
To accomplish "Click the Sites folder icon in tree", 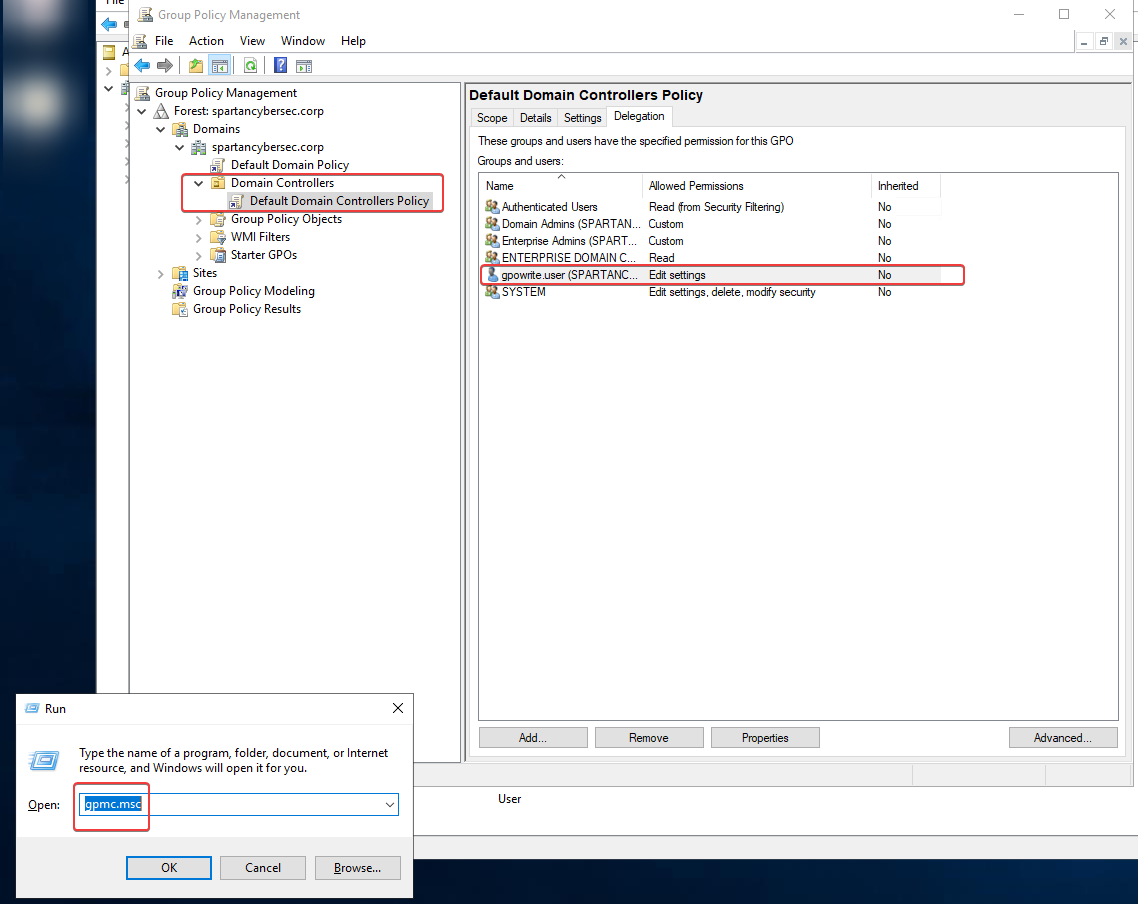I will coord(180,273).
